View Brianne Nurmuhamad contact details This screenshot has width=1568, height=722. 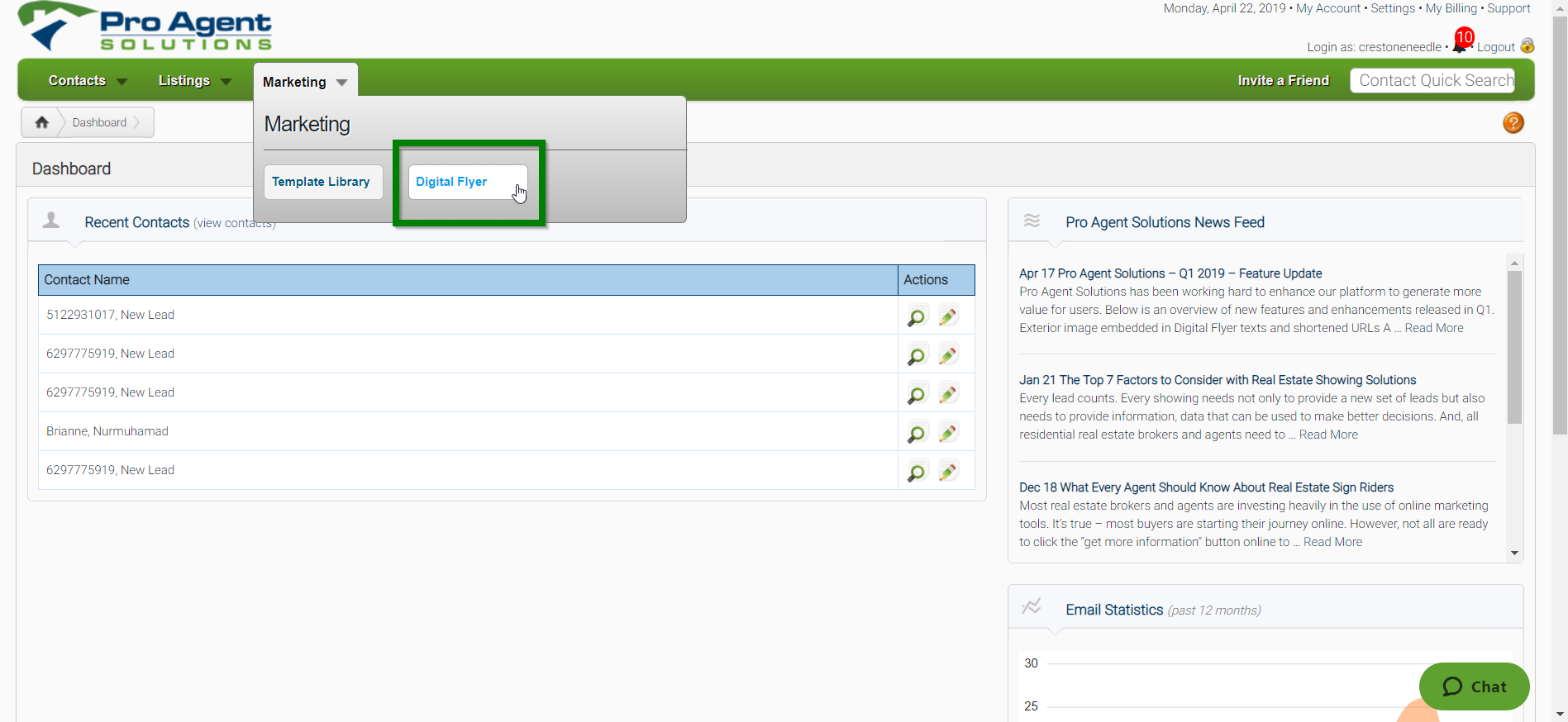tap(917, 433)
